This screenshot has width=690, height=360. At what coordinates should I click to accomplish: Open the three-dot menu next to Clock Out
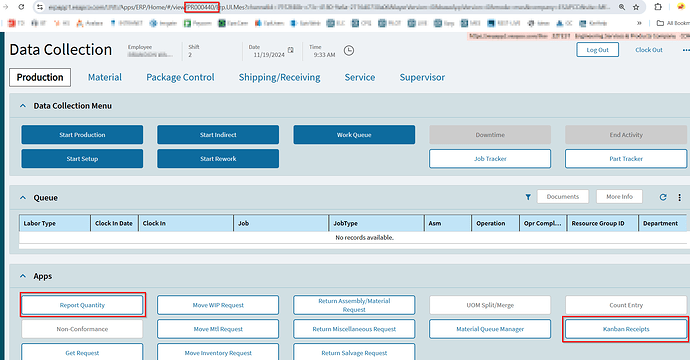(x=686, y=50)
